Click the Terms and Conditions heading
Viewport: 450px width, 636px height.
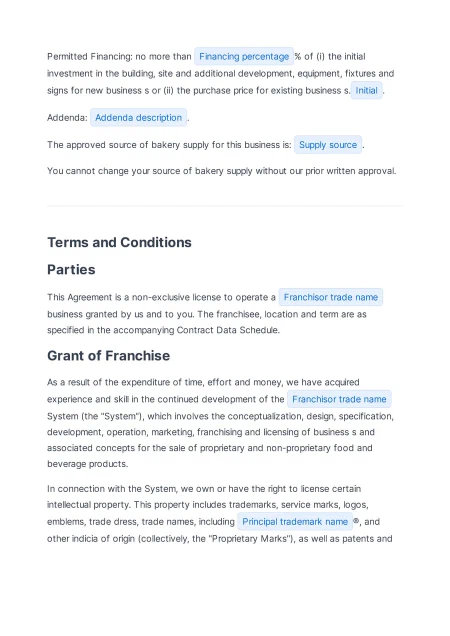(x=119, y=243)
